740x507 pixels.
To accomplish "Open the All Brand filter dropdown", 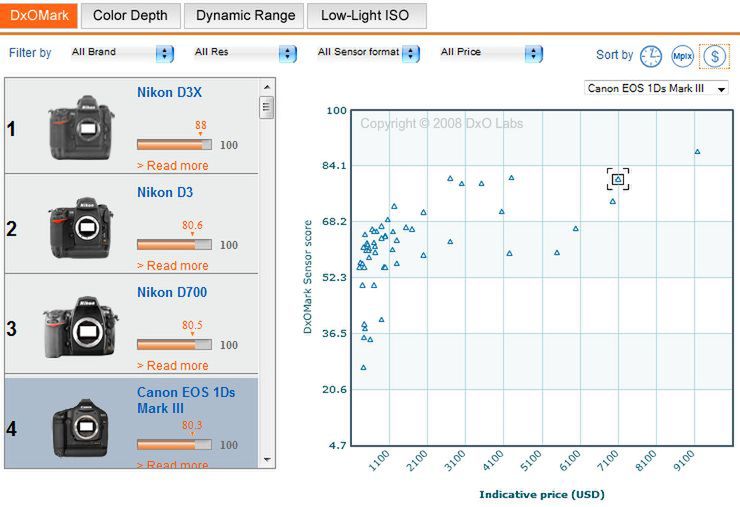I will 122,53.
